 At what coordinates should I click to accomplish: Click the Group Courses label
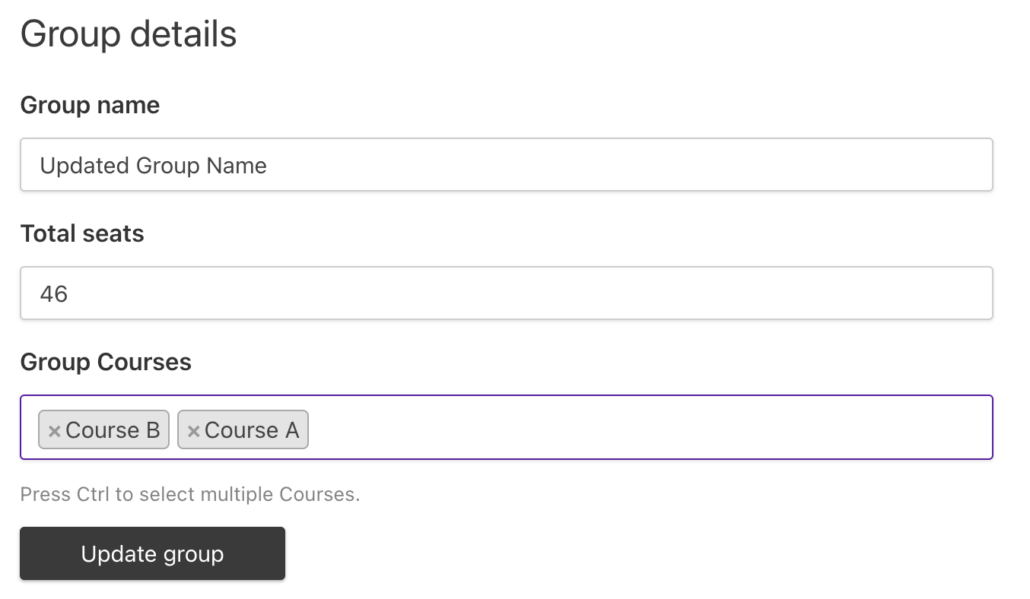pyautogui.click(x=106, y=362)
